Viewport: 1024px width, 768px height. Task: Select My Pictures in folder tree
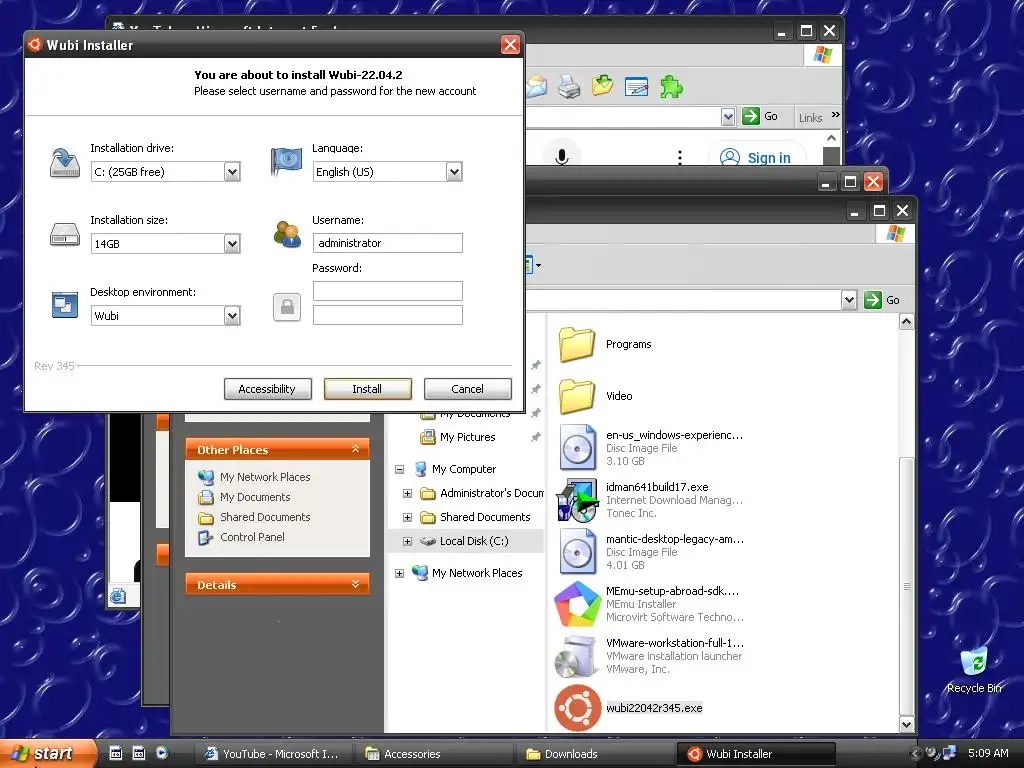click(x=468, y=437)
